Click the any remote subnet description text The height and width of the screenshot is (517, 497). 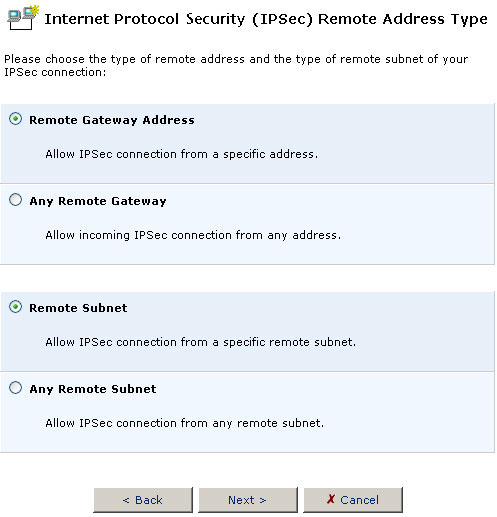(185, 423)
